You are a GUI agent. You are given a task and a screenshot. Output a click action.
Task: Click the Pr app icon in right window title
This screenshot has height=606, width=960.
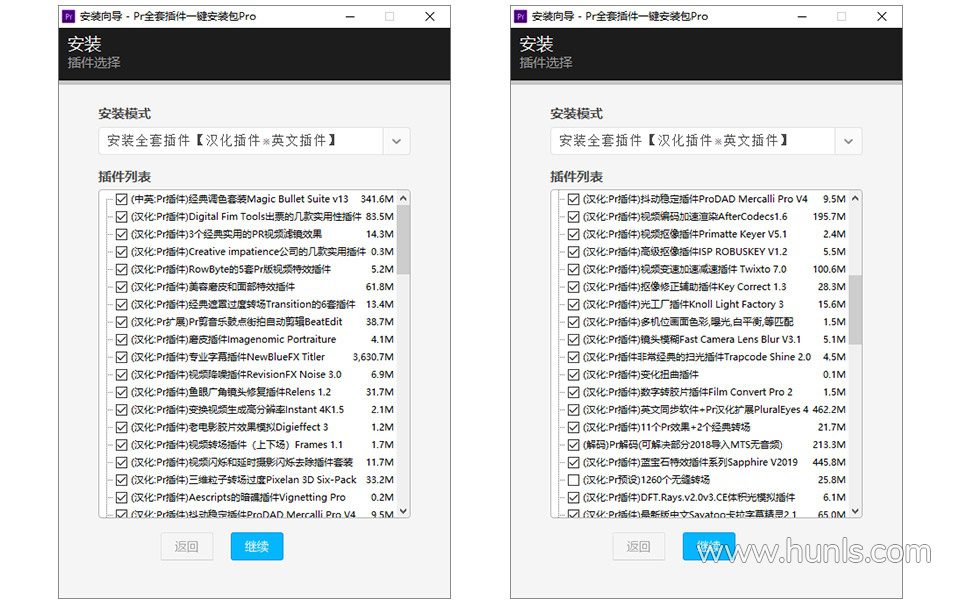(x=520, y=17)
